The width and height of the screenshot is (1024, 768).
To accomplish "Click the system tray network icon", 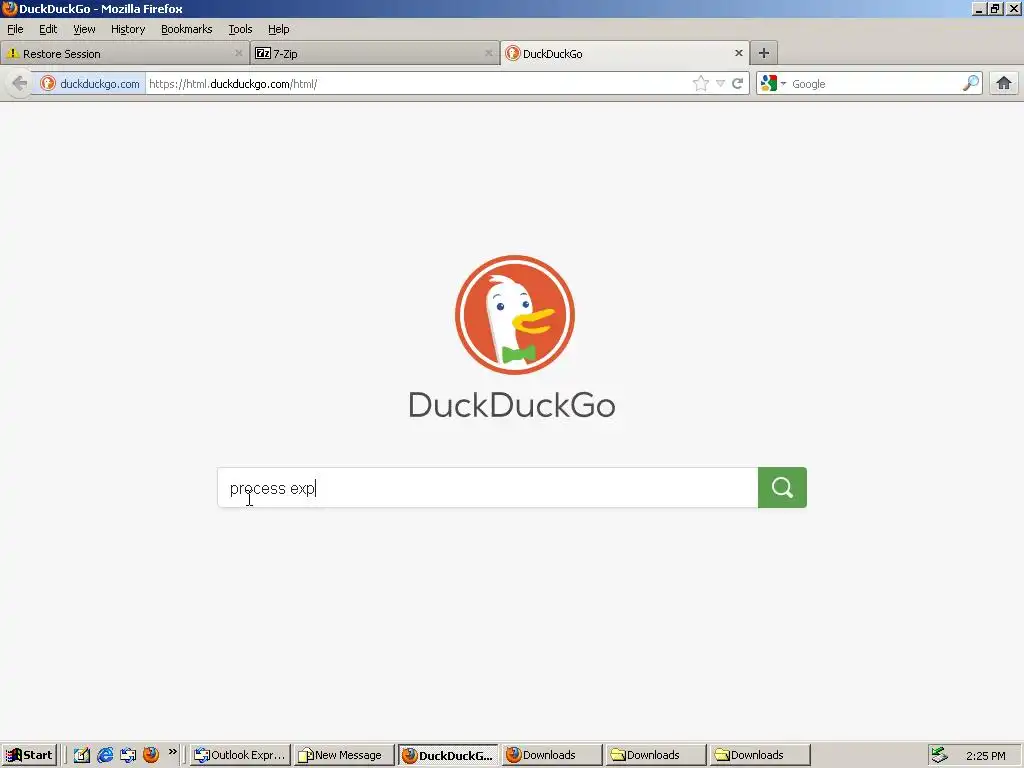I will click(x=939, y=755).
